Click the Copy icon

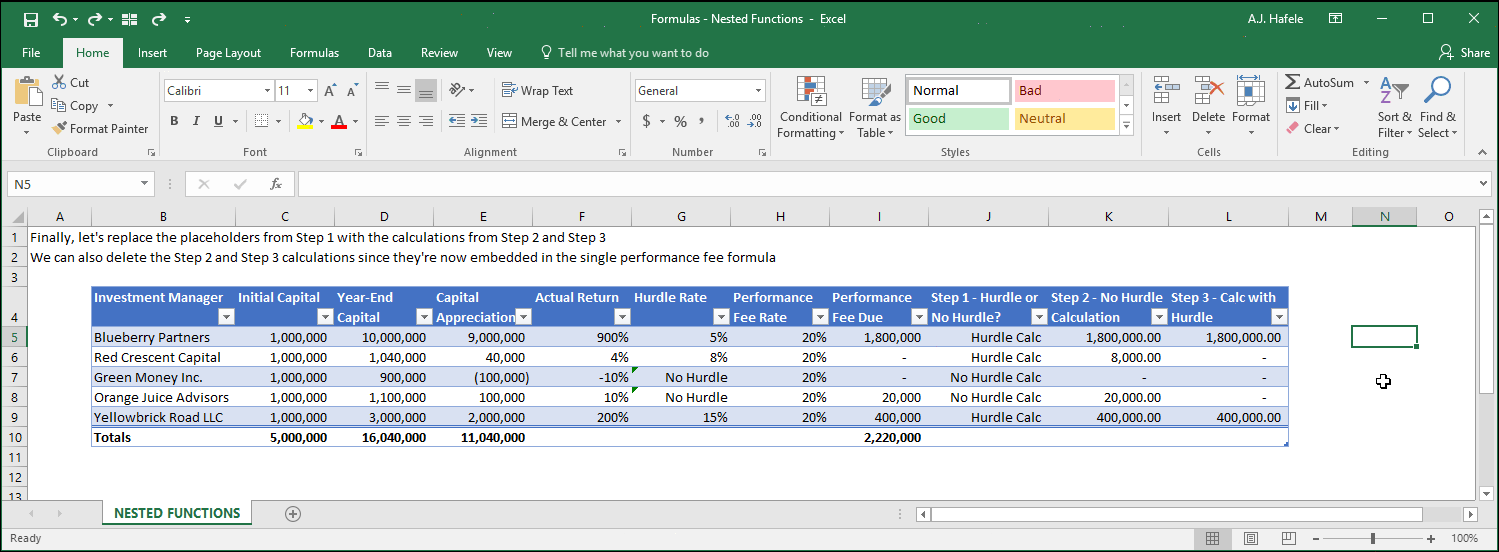pyautogui.click(x=59, y=105)
